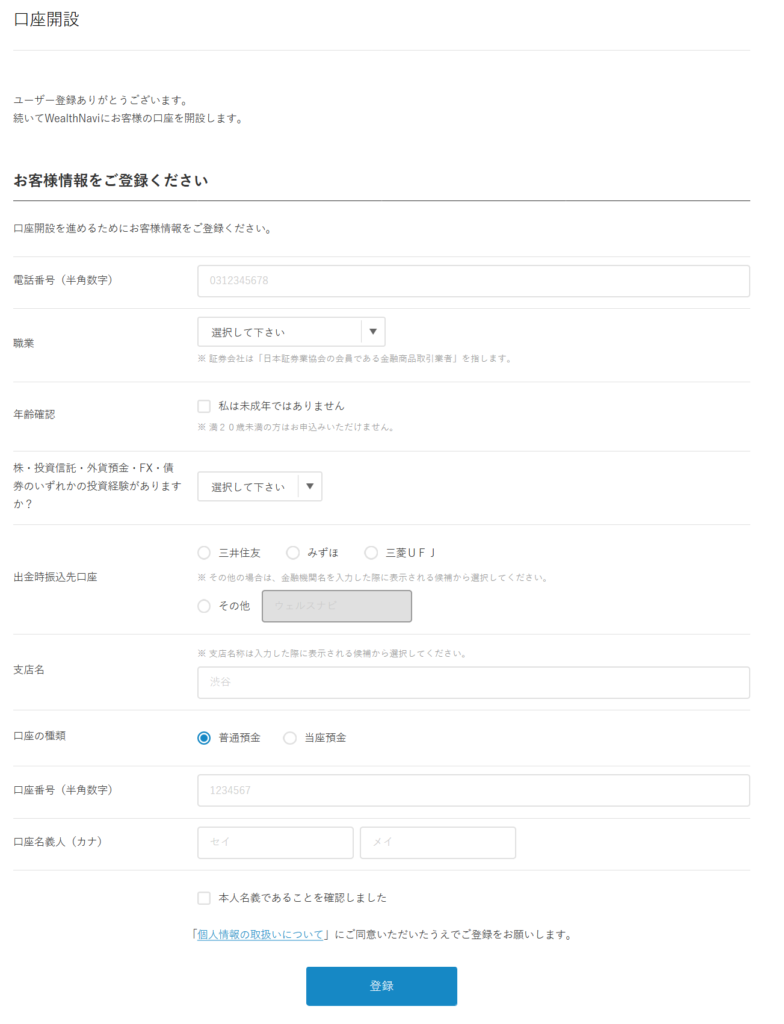Check the 本人名義であることを確認しました checkbox
The height and width of the screenshot is (1024, 784).
[204, 898]
